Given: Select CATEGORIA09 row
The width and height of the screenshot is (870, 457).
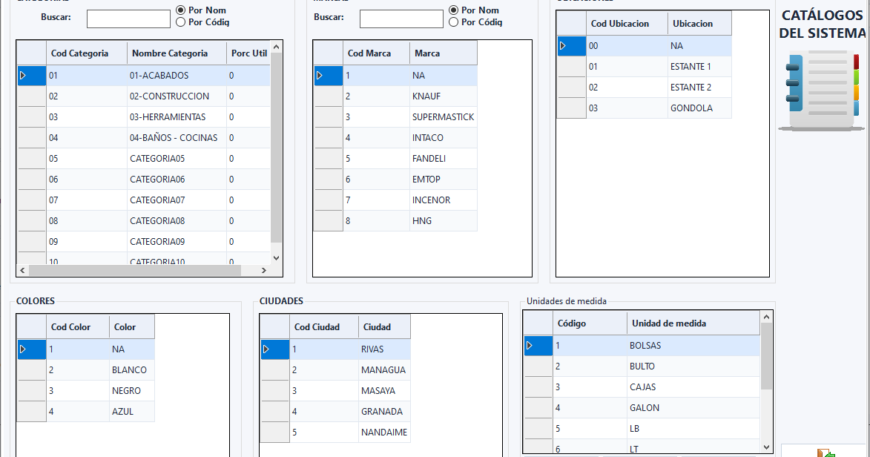Looking at the screenshot, I should 144,242.
